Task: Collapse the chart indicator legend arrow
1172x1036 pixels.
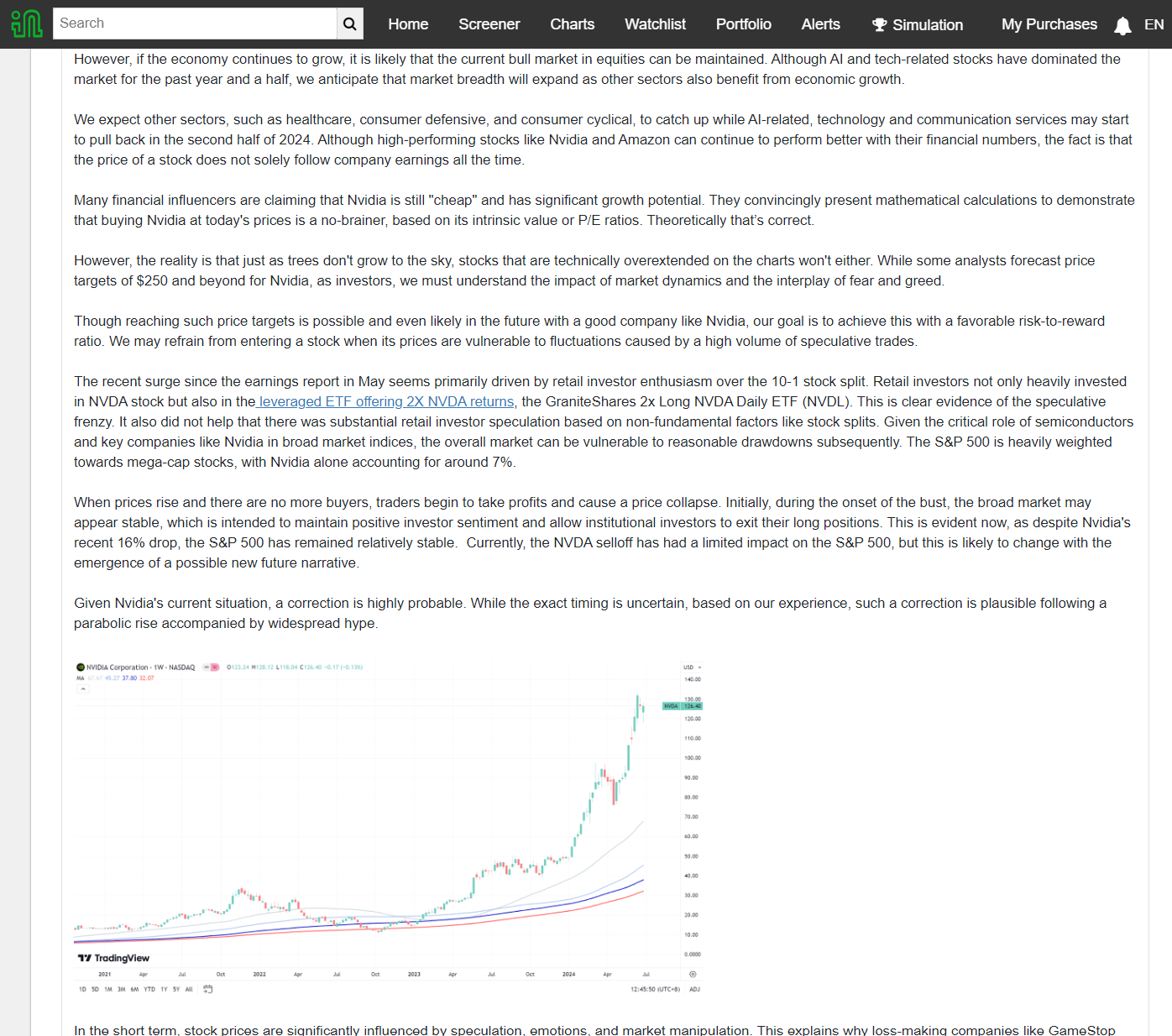Action: (83, 688)
